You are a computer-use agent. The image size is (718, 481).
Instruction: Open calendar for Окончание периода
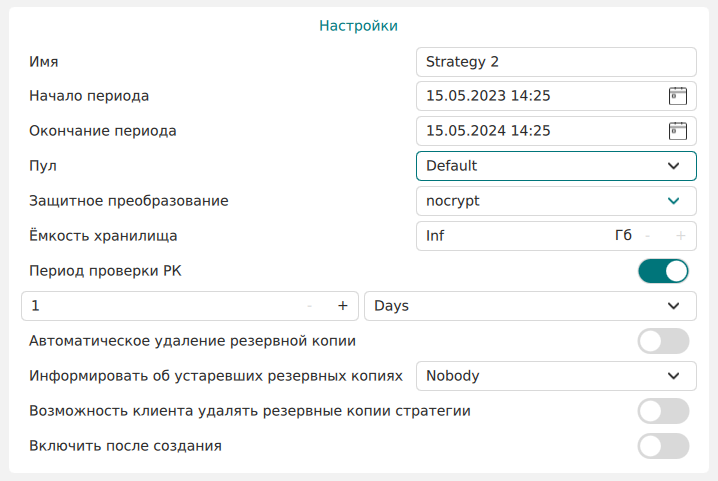(x=678, y=131)
